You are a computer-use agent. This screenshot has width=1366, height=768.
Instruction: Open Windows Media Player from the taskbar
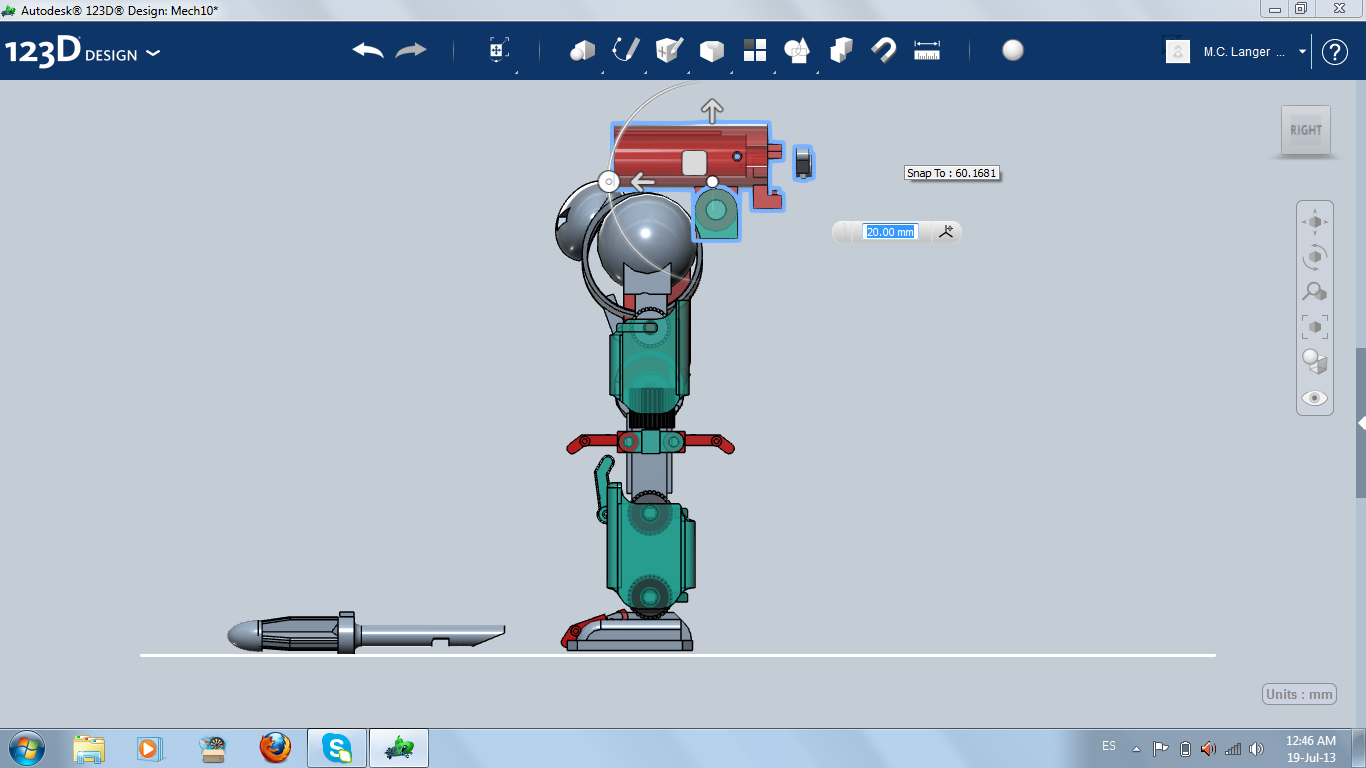click(149, 748)
